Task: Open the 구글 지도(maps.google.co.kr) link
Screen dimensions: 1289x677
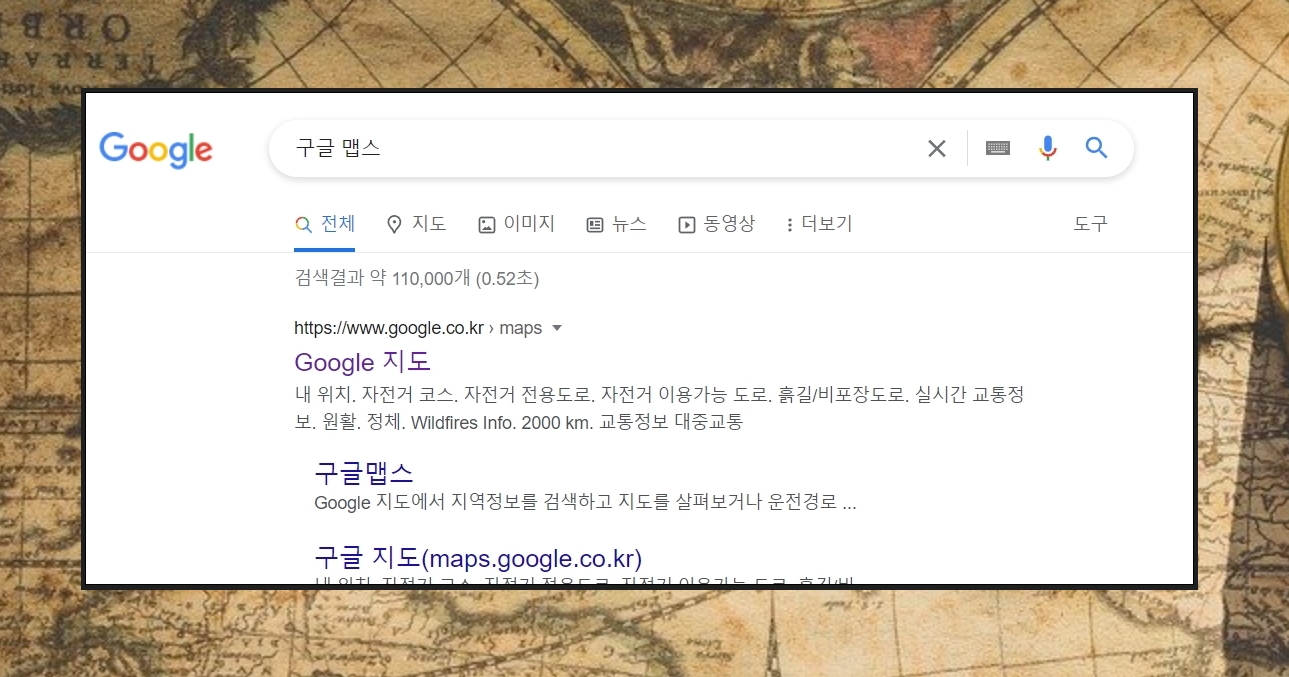Action: click(478, 558)
